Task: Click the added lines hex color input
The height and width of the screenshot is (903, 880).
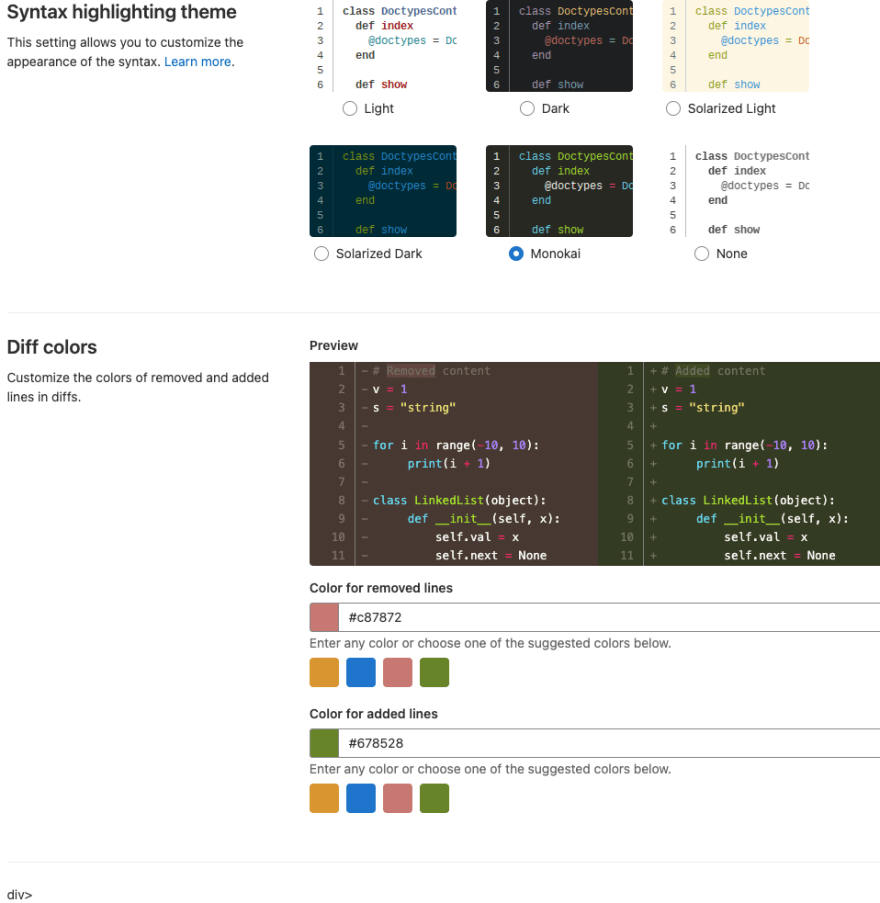Action: click(x=609, y=743)
